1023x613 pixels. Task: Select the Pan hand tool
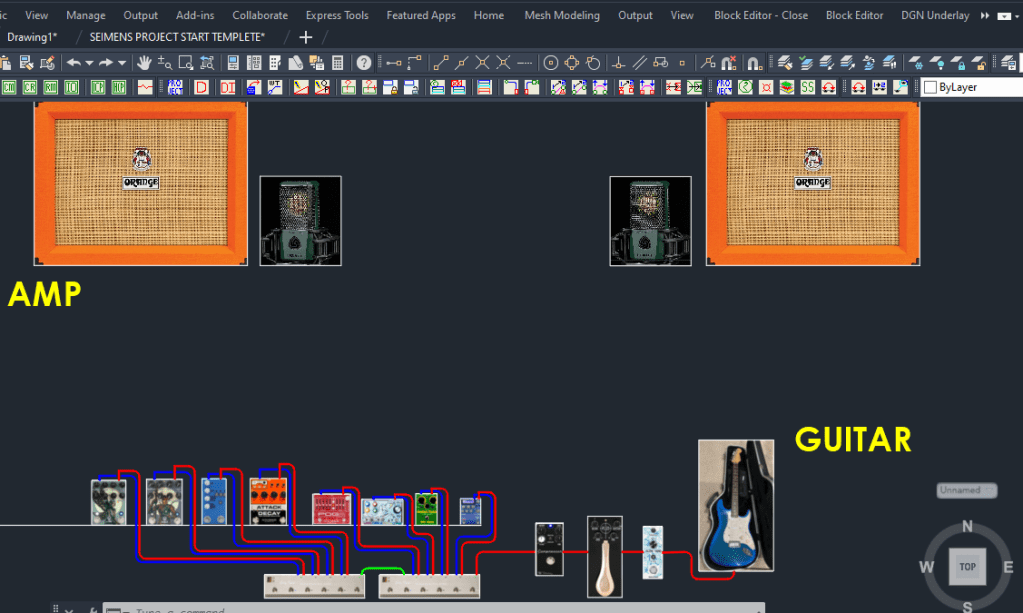(x=144, y=63)
